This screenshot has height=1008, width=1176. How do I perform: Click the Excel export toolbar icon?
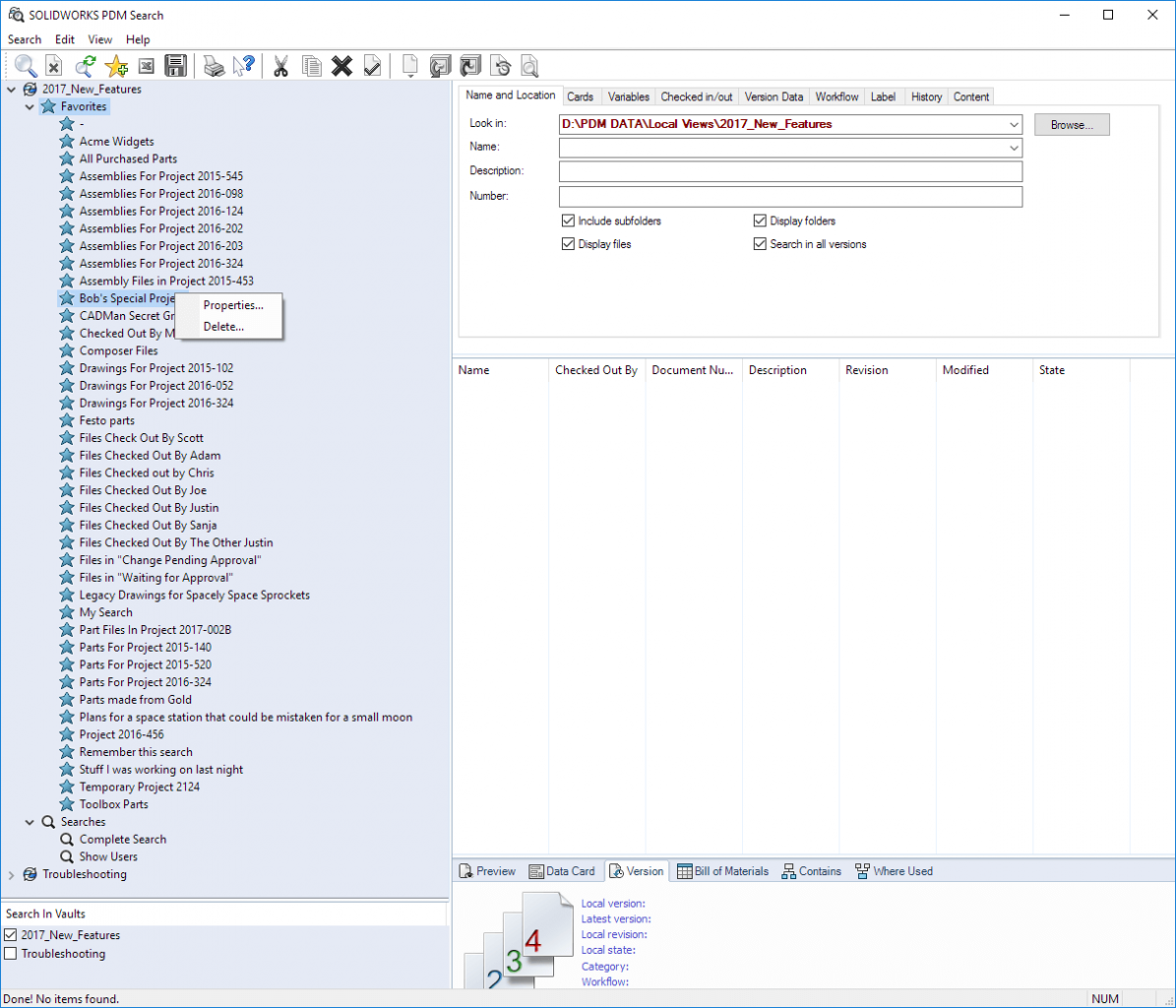[147, 66]
